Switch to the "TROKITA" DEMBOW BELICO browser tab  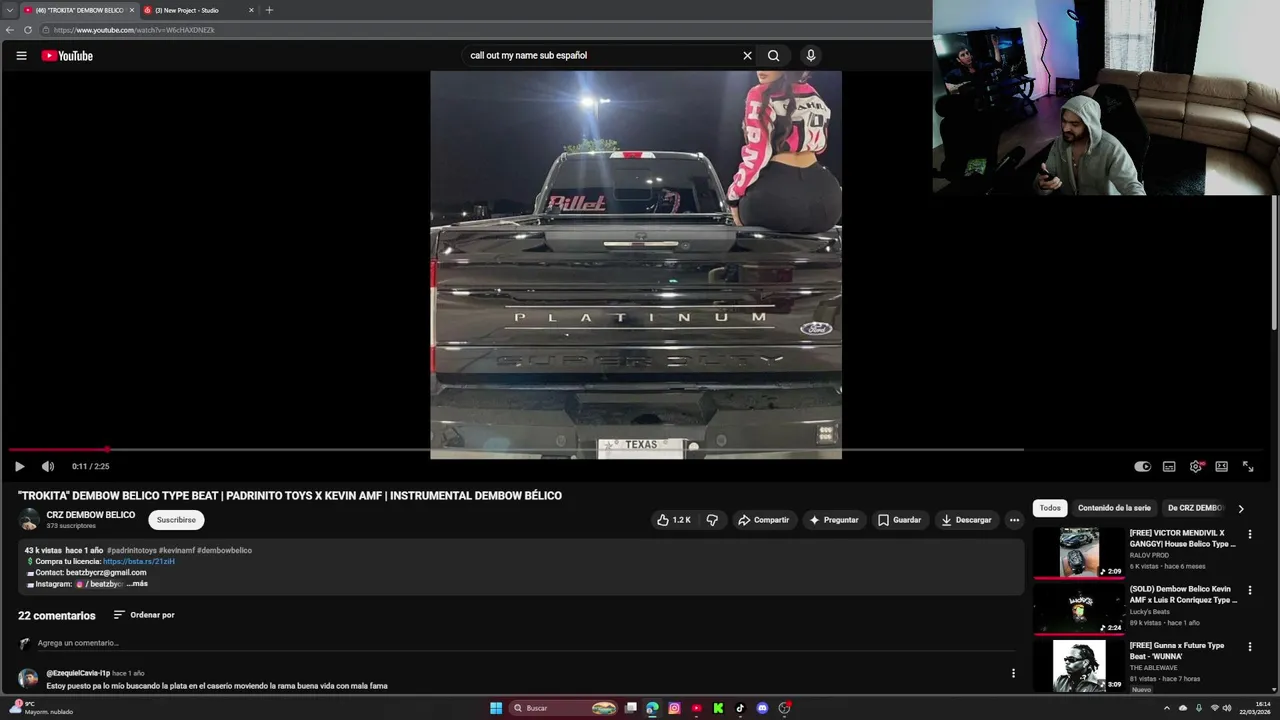pyautogui.click(x=79, y=10)
